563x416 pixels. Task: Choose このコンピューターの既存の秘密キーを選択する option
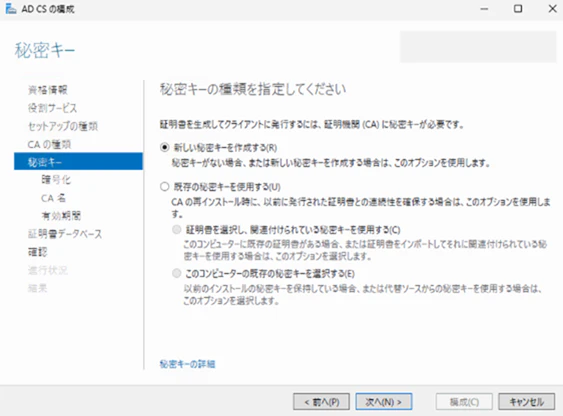[176, 274]
